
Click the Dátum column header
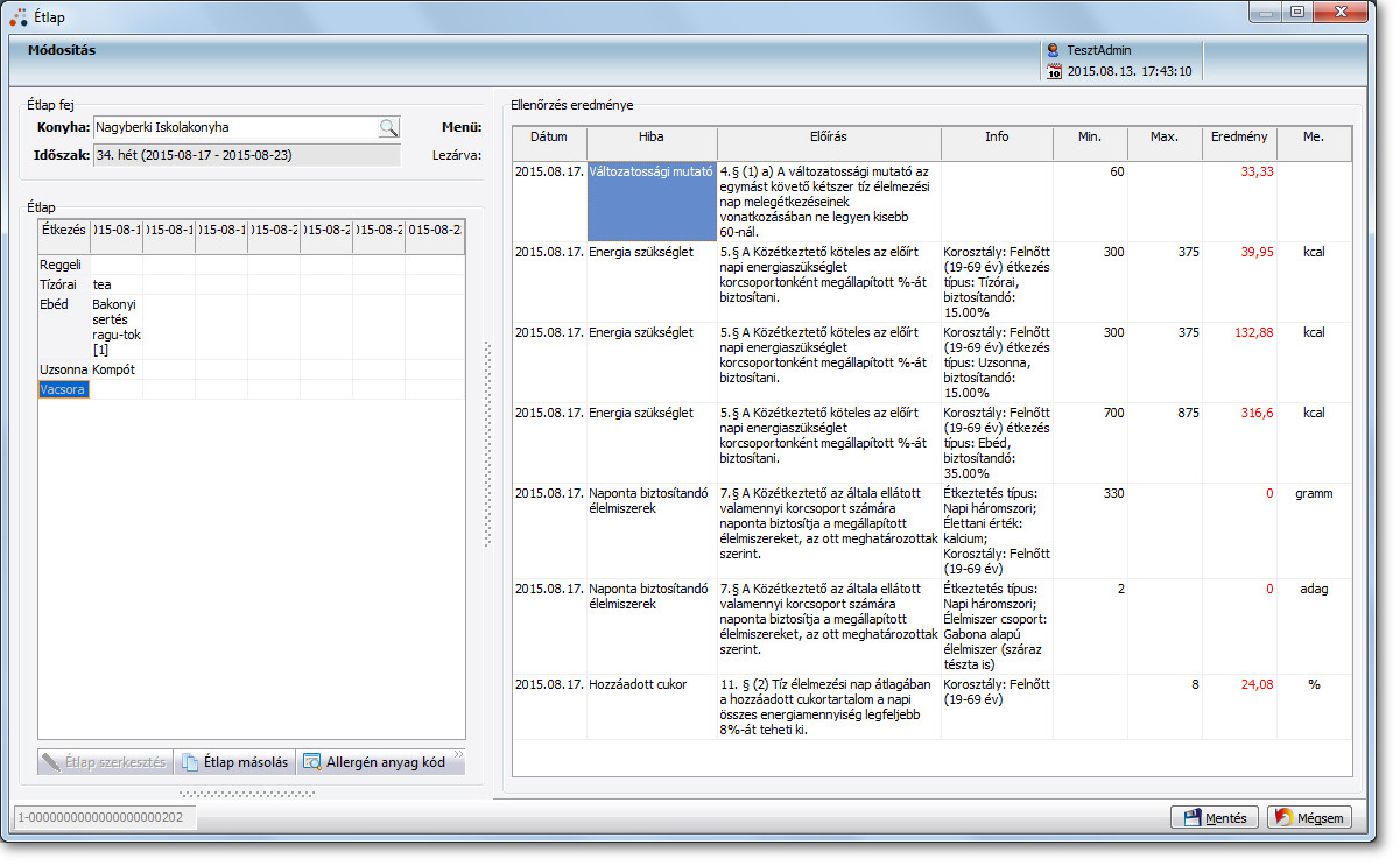(549, 137)
